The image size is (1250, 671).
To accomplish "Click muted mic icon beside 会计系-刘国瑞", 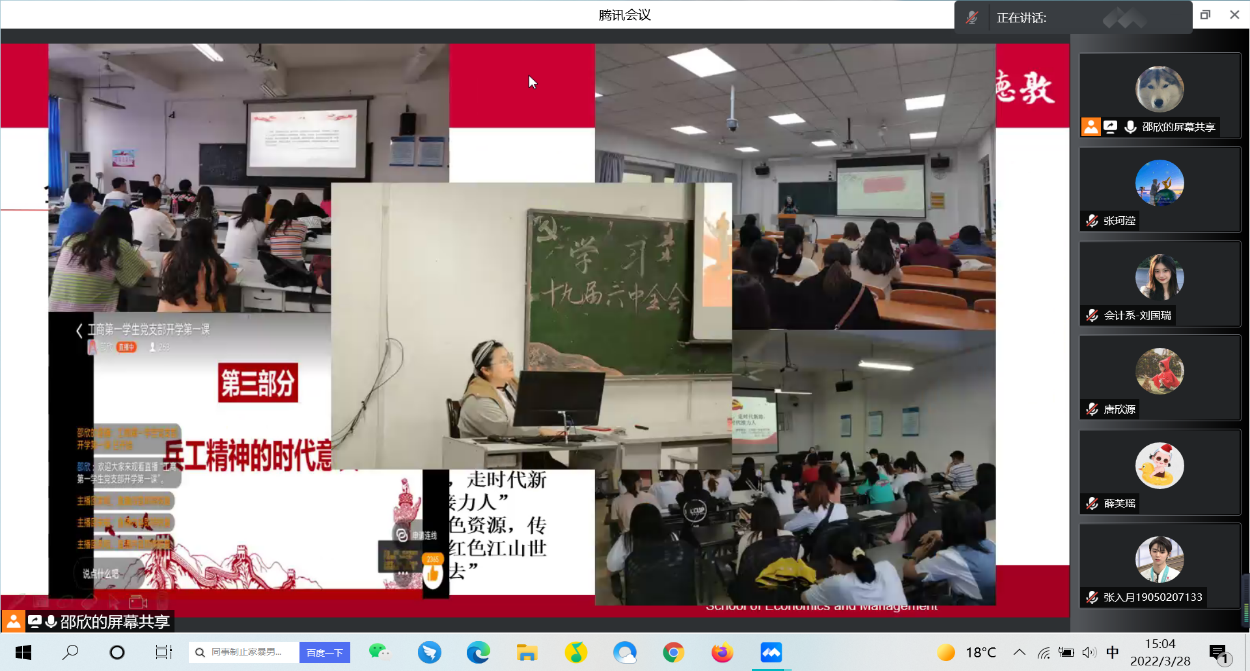I will [x=1092, y=315].
